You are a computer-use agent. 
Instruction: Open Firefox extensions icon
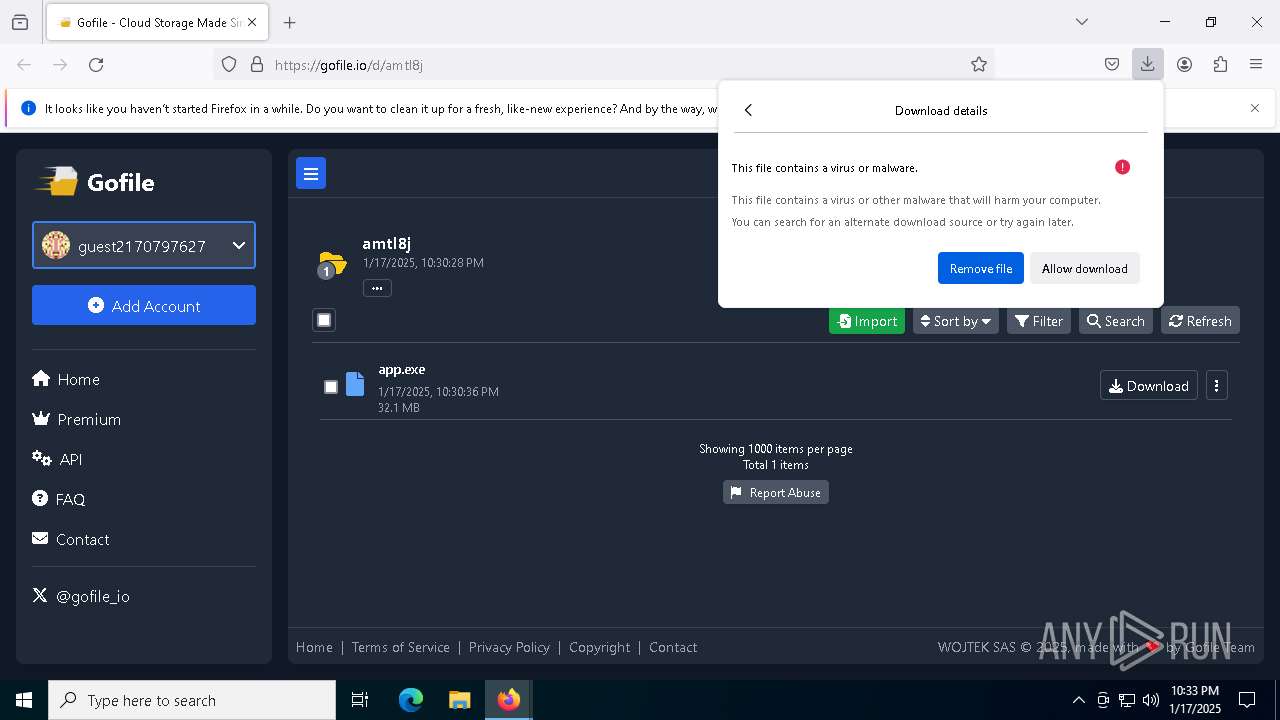[1220, 64]
